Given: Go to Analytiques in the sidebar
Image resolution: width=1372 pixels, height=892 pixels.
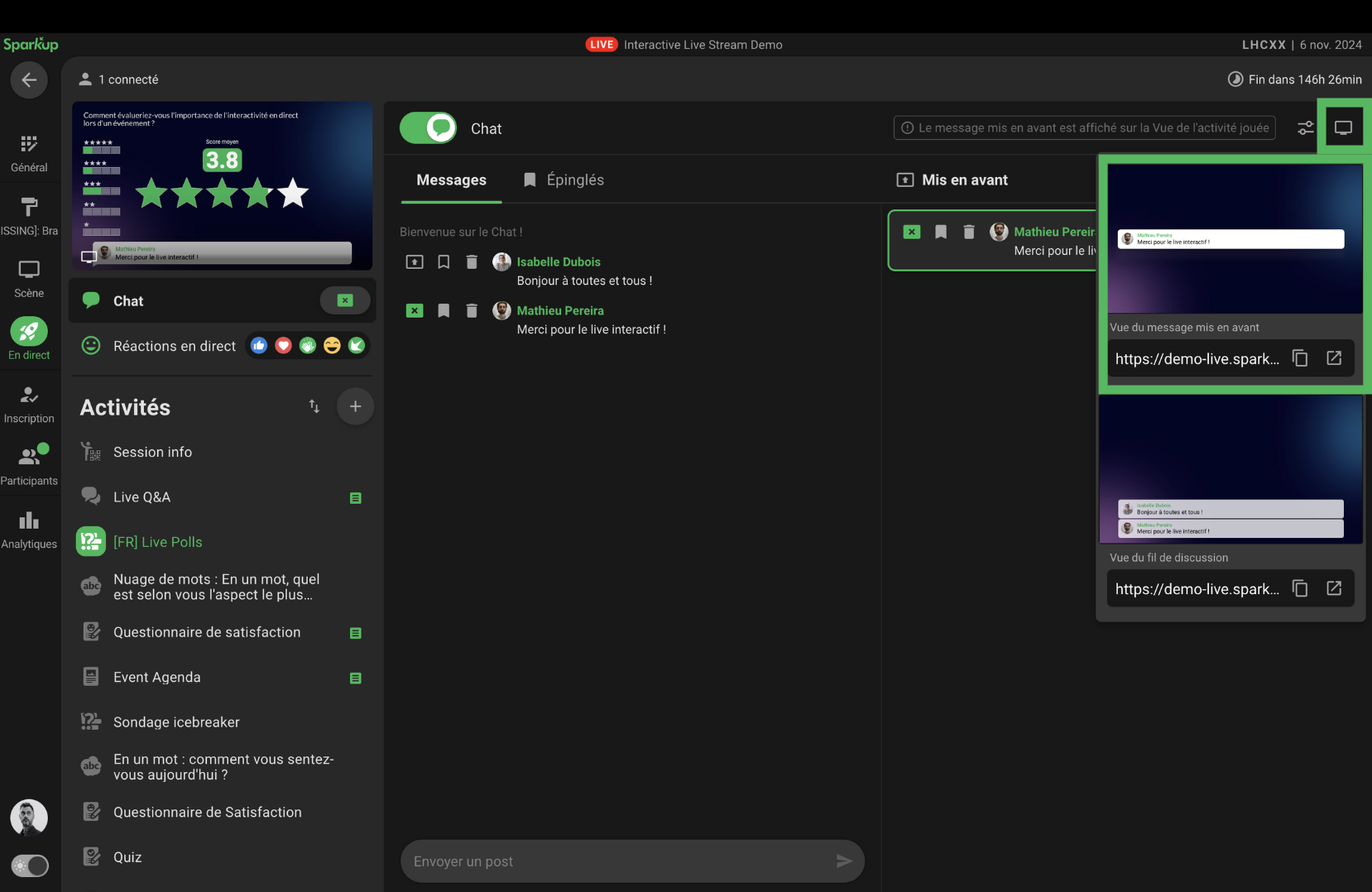Looking at the screenshot, I should pyautogui.click(x=29, y=530).
